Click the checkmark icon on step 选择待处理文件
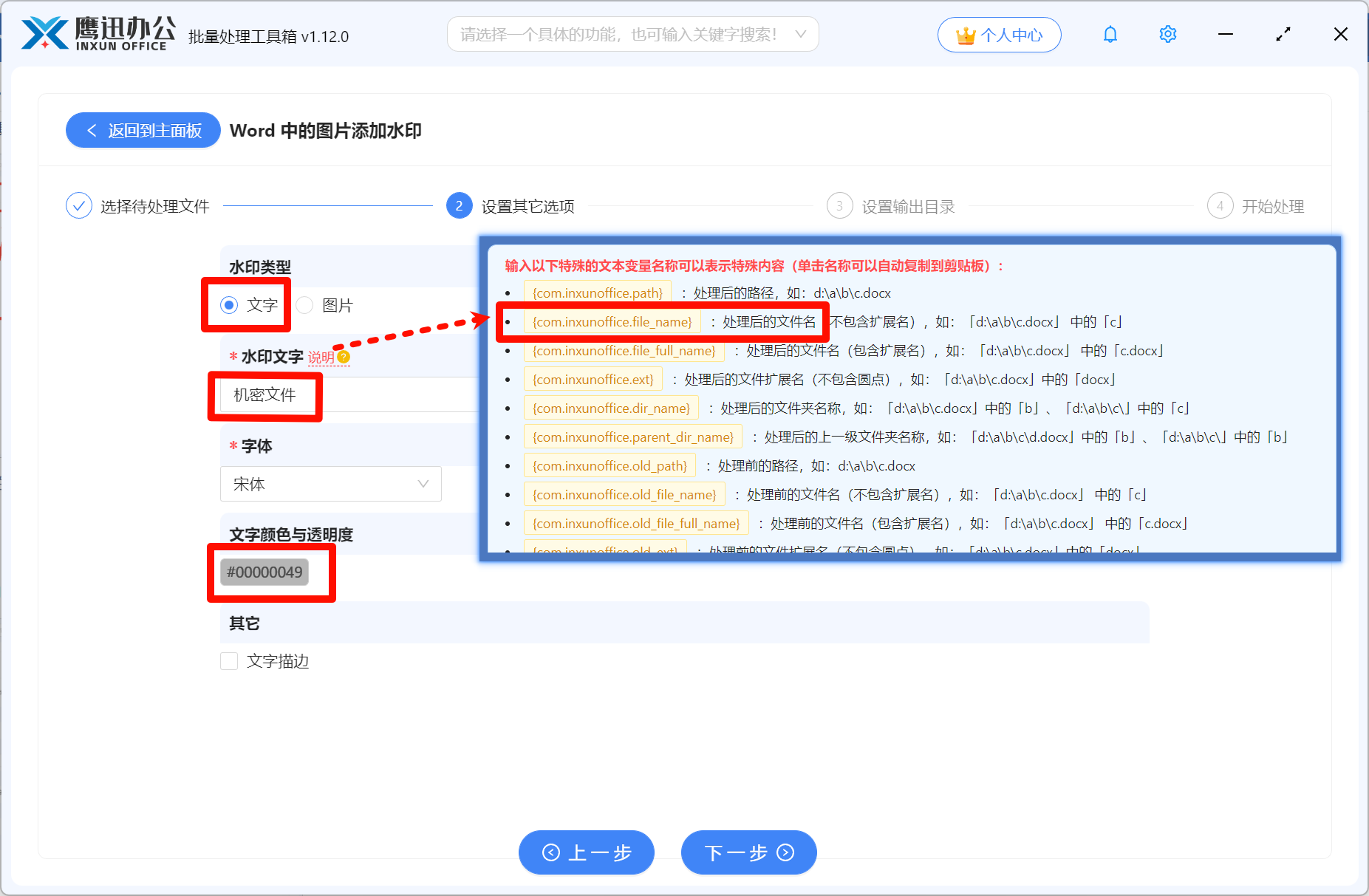The image size is (1369, 896). point(79,205)
